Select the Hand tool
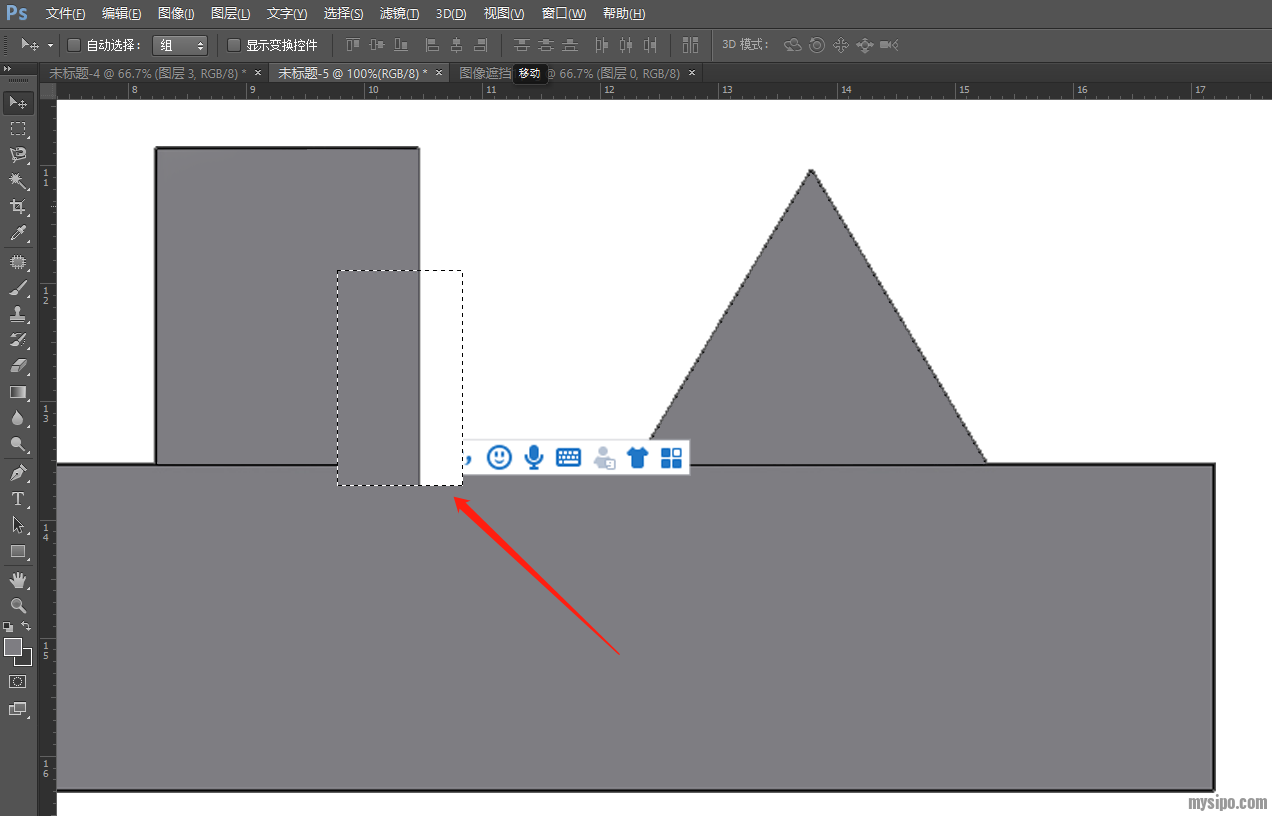This screenshot has width=1272, height=816. pos(18,580)
